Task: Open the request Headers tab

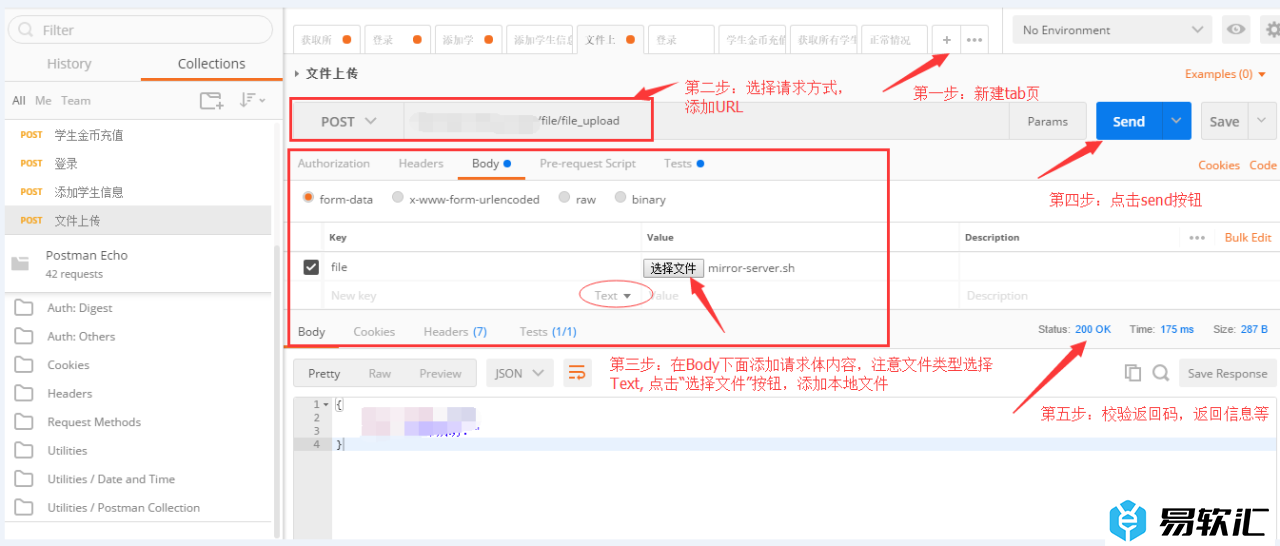Action: click(x=421, y=163)
